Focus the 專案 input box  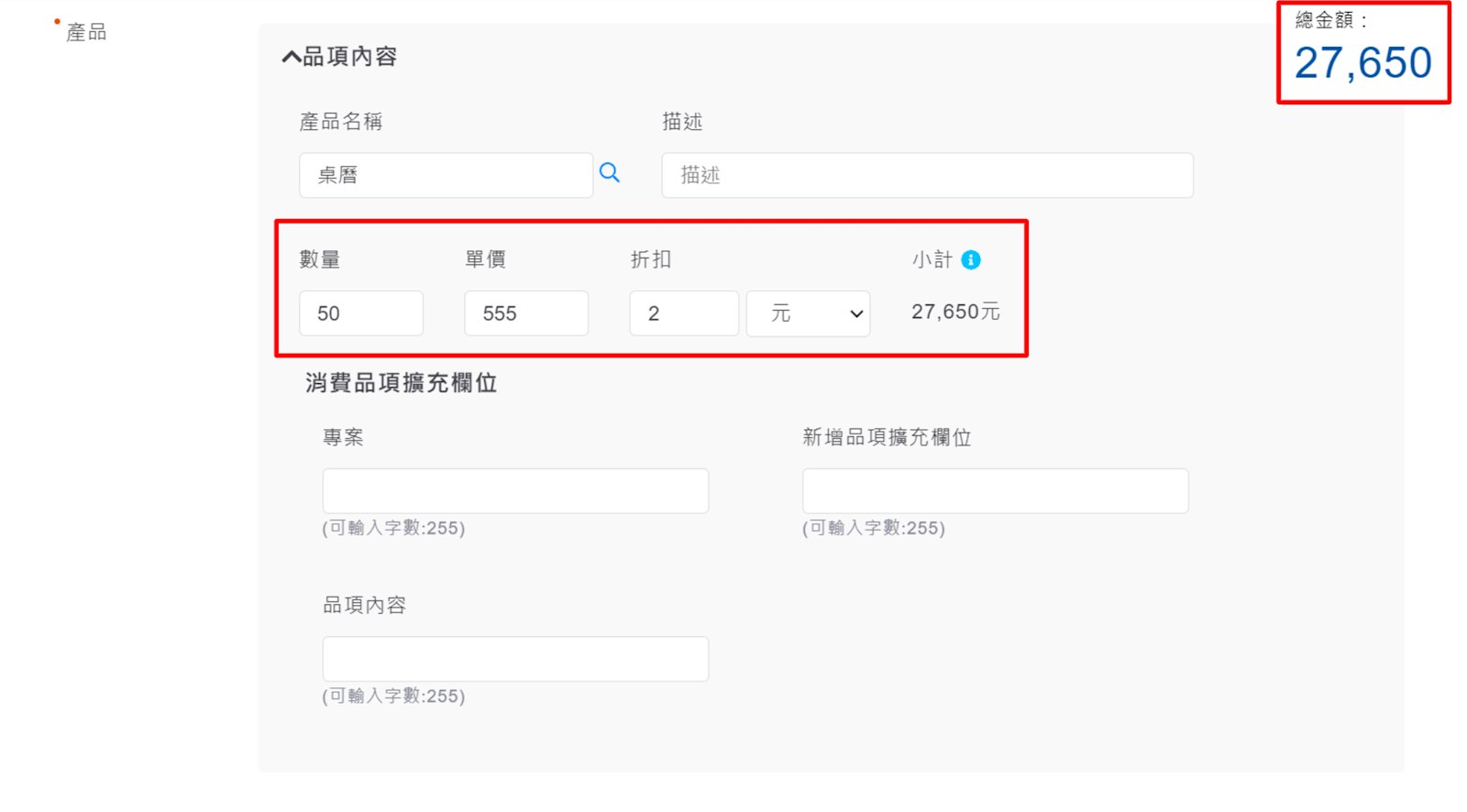click(515, 491)
